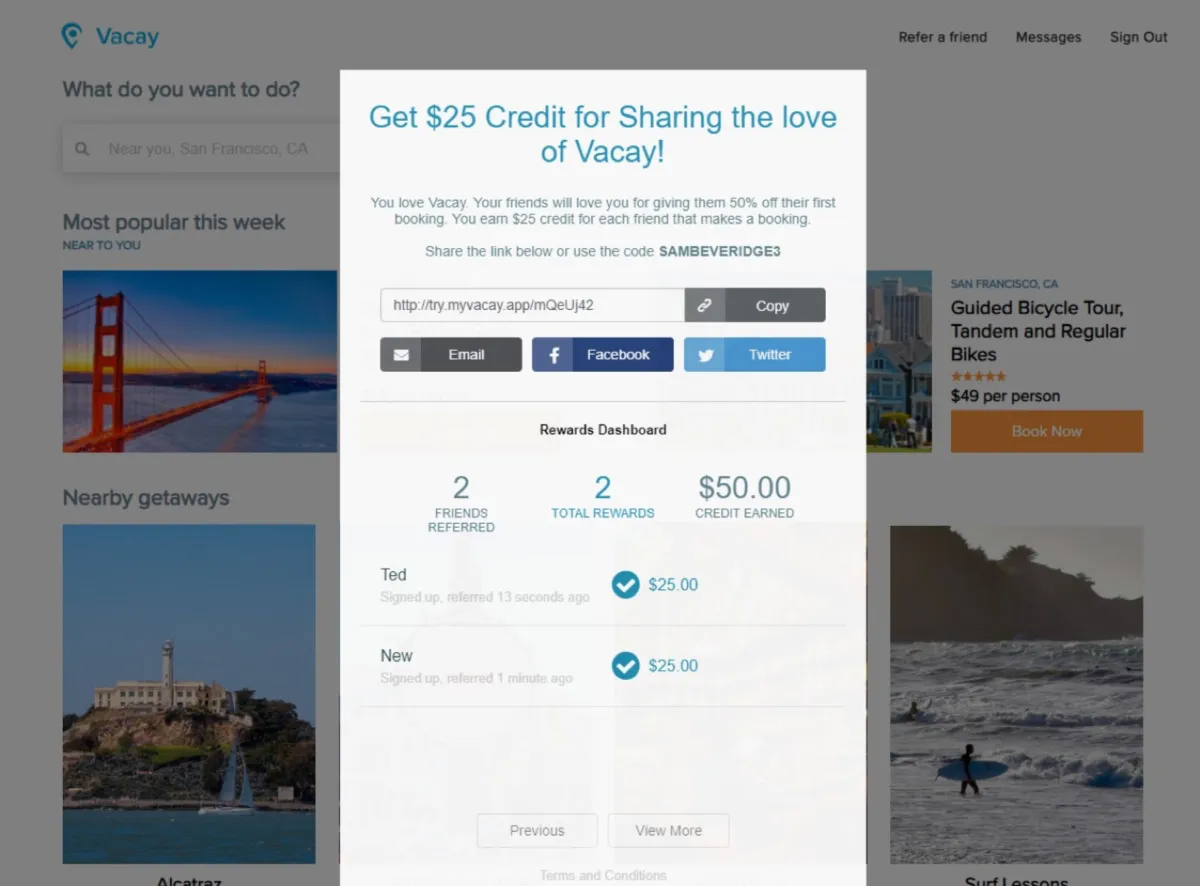
Task: Open the Golden Gate Bridge thumbnail
Action: [x=200, y=361]
